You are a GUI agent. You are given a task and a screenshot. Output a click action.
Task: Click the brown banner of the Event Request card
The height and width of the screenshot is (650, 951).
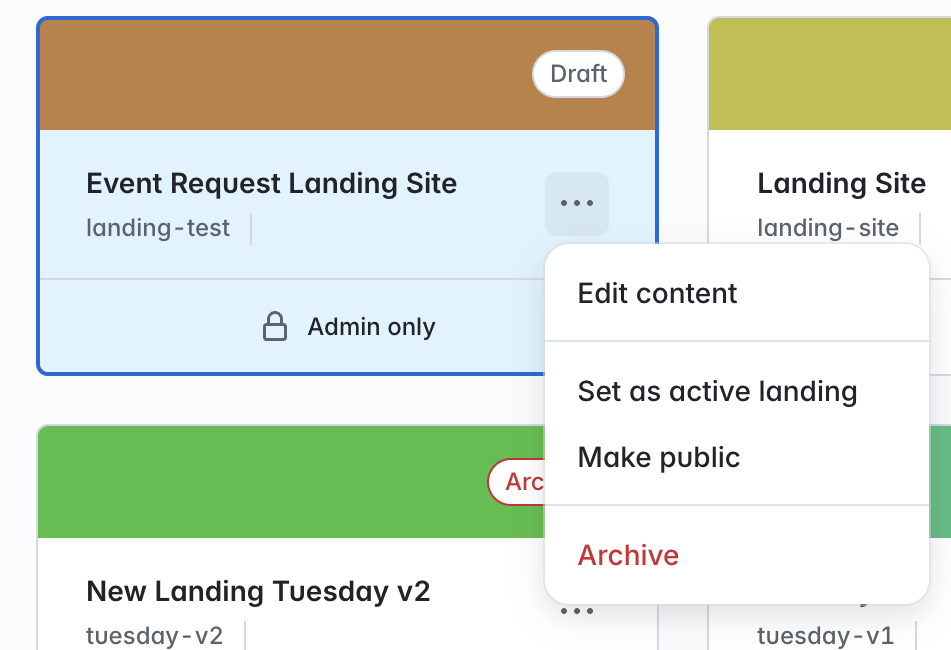coord(285,75)
